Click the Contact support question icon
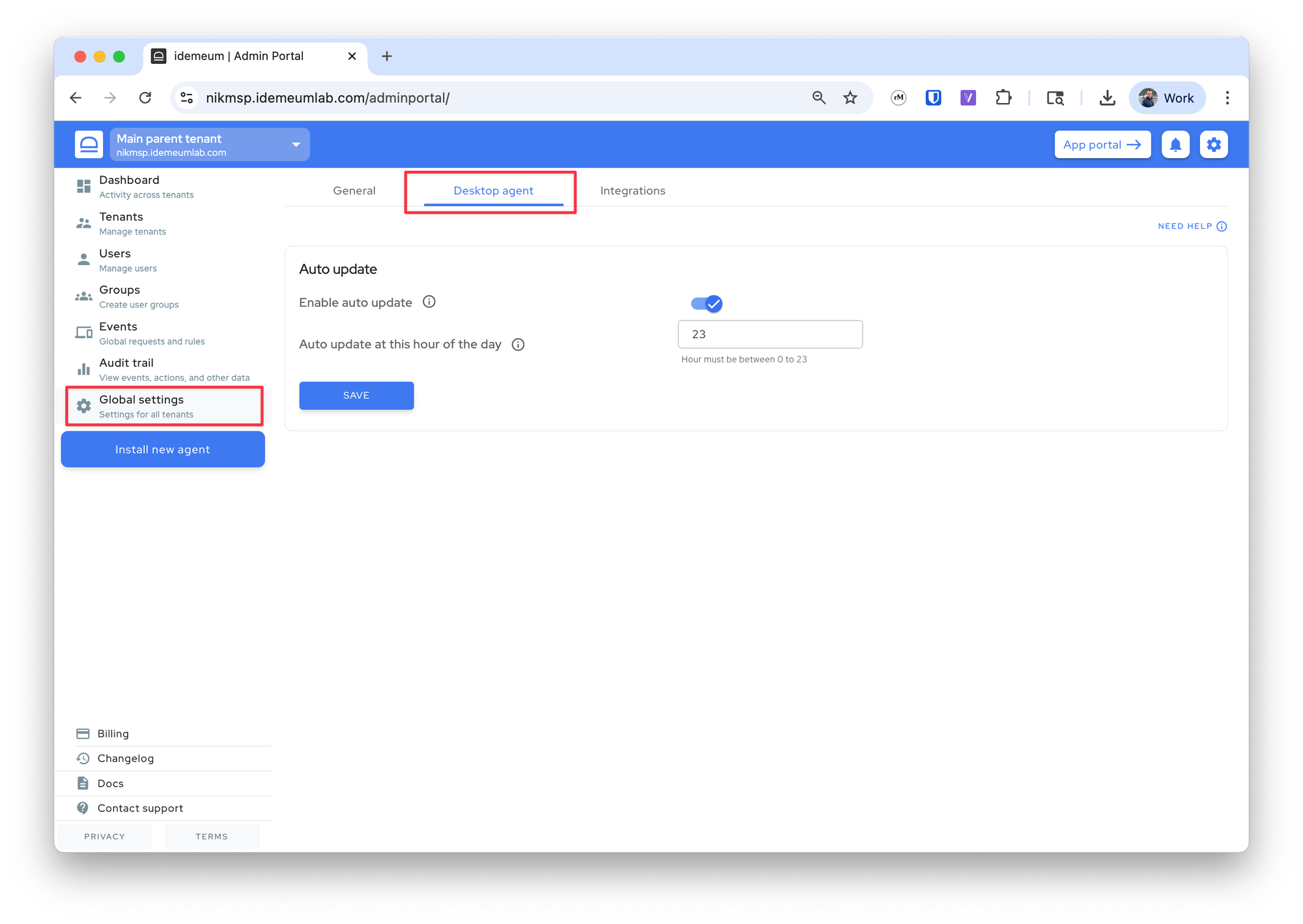The width and height of the screenshot is (1303, 924). point(83,808)
